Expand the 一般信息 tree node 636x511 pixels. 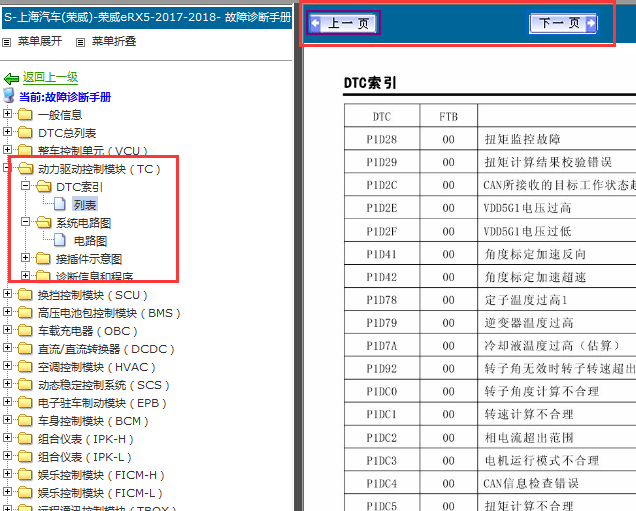pyautogui.click(x=7, y=114)
